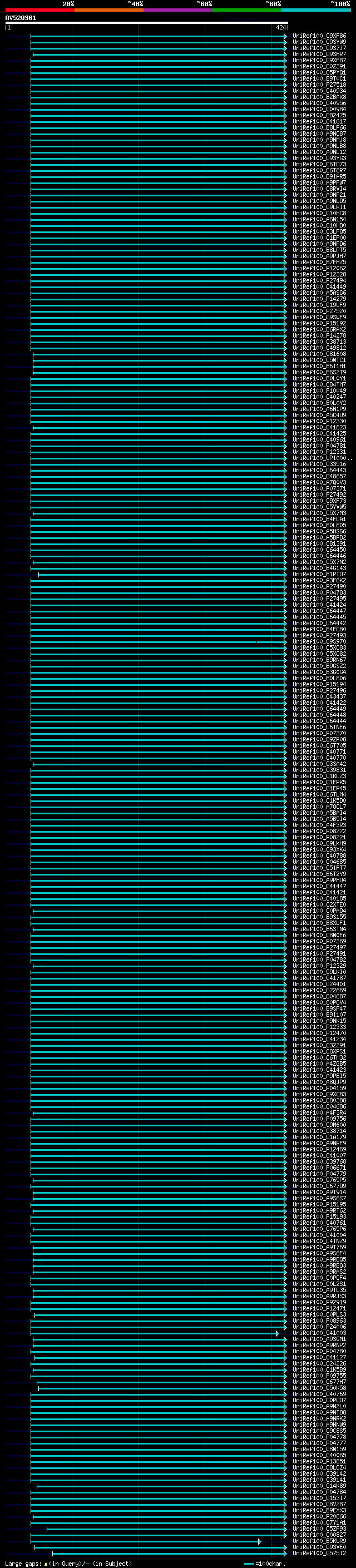The image size is (356, 1568).
Task: Open hit UniRef100_Q9SYW9
Action: coord(319,42)
